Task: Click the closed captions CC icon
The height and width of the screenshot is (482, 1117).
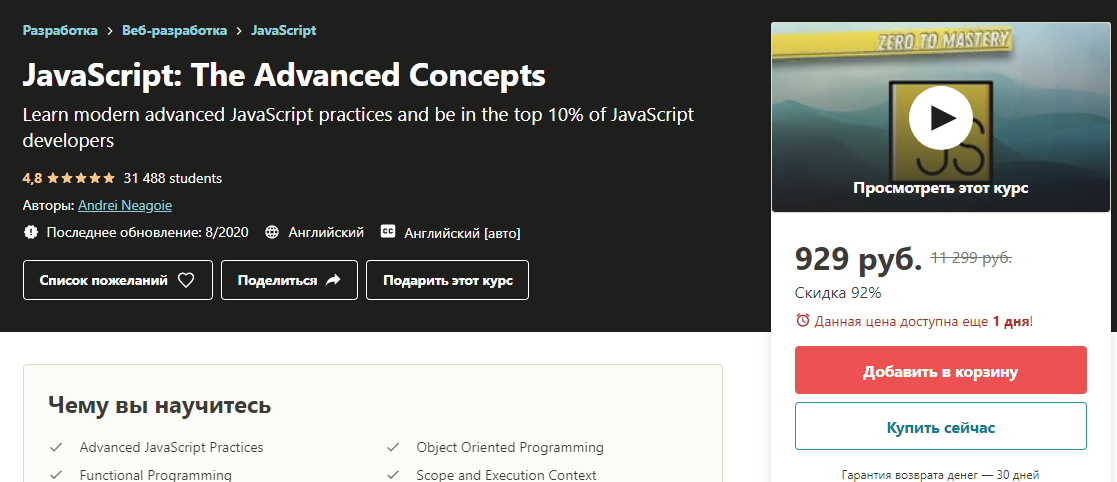Action: (388, 232)
